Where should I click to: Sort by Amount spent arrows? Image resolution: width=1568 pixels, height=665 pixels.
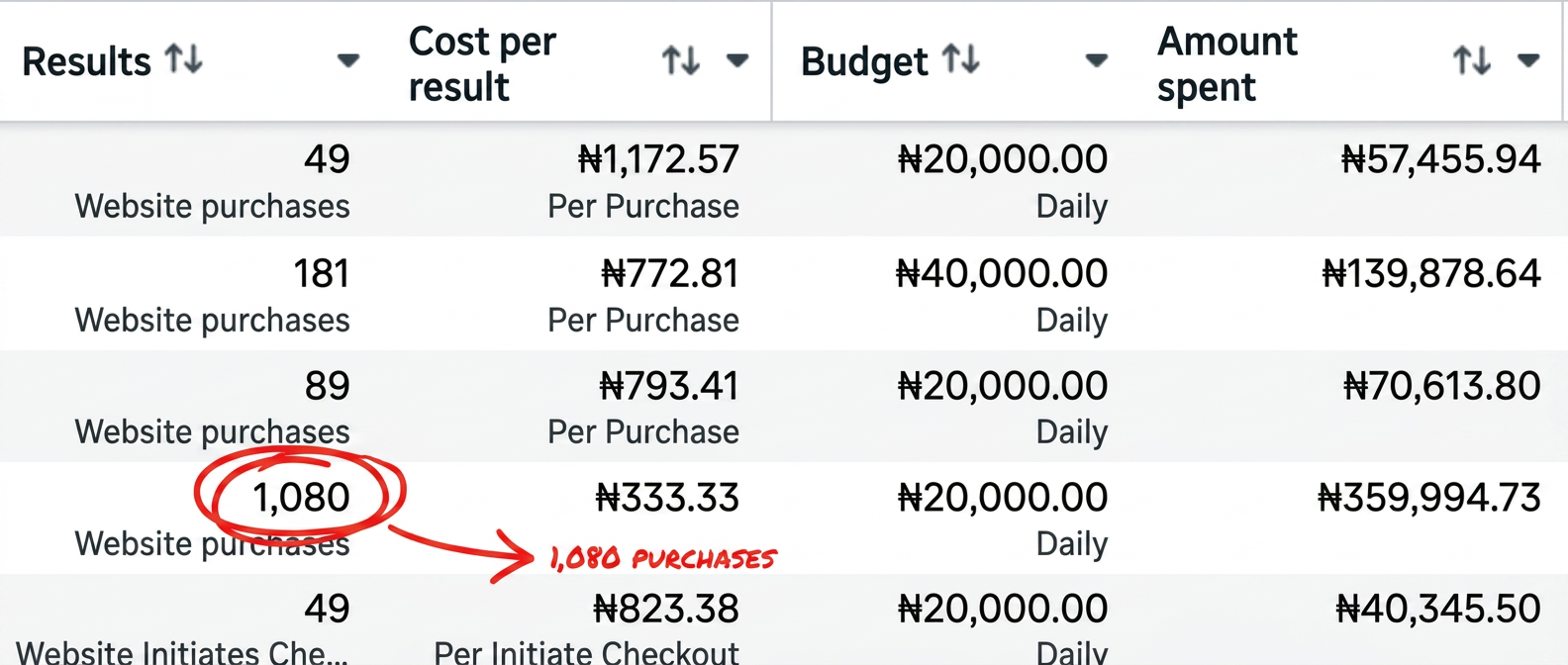pyautogui.click(x=1472, y=60)
